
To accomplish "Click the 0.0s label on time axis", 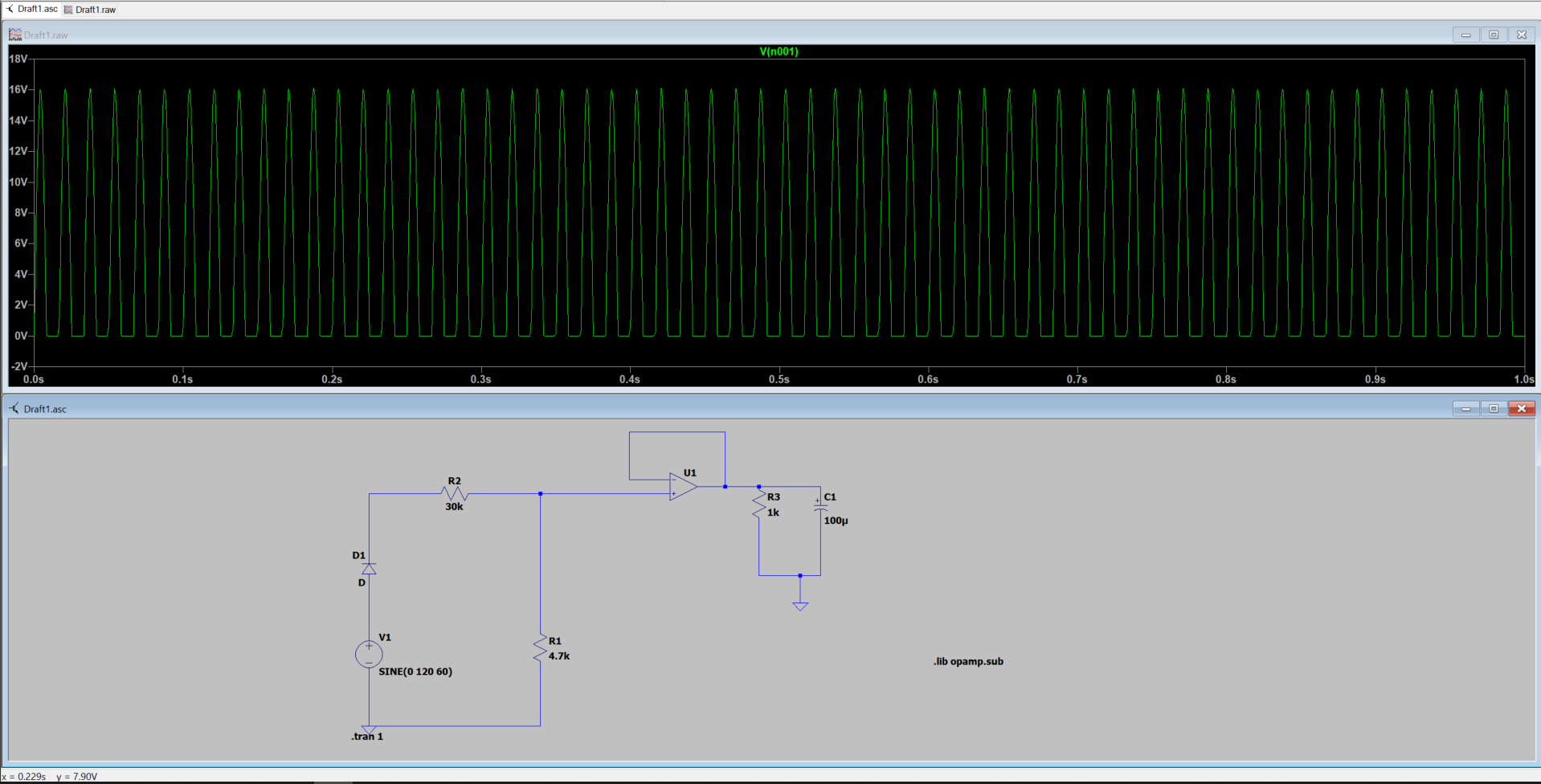I will pos(34,379).
